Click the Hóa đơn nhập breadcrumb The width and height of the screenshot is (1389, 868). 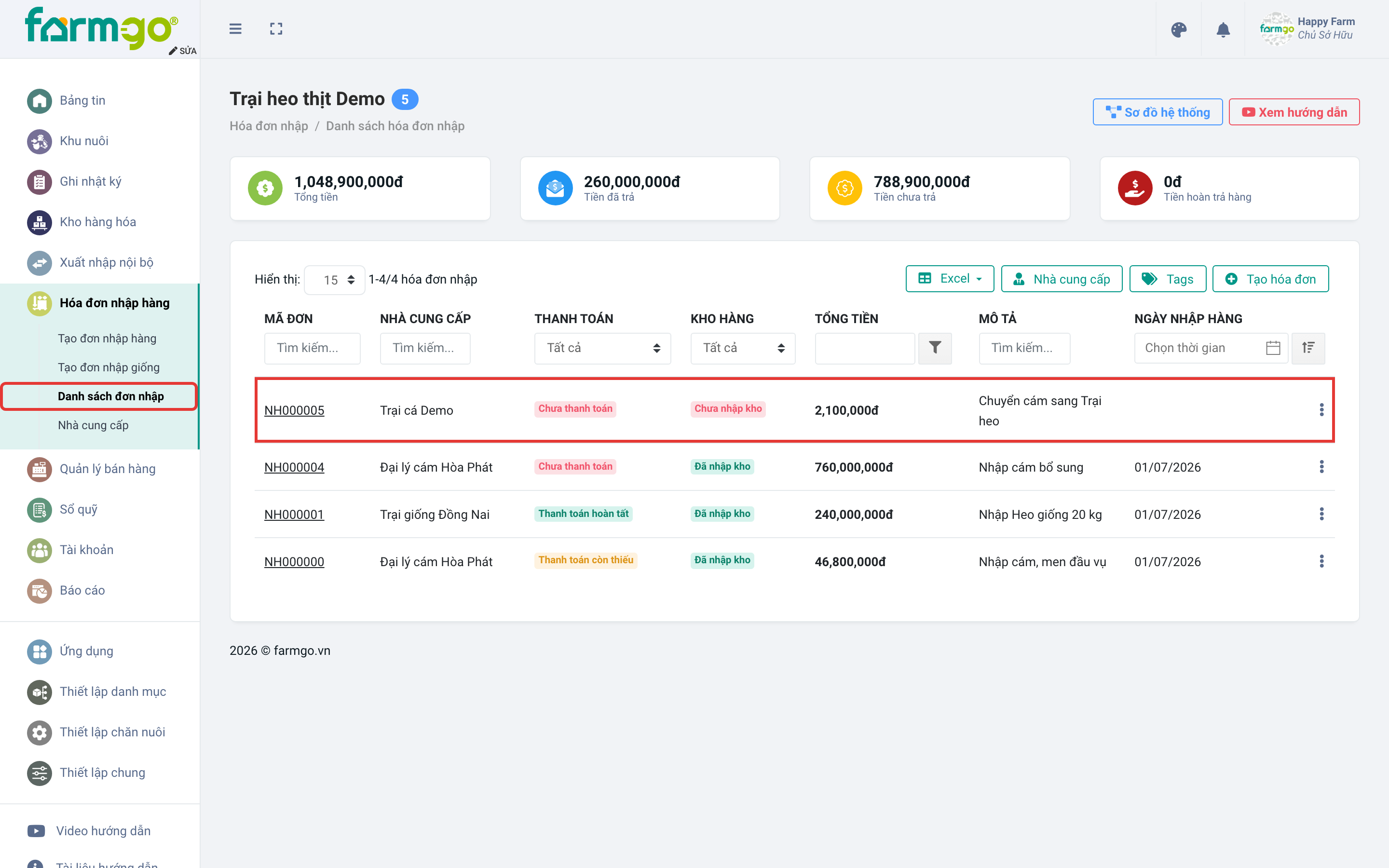269,126
